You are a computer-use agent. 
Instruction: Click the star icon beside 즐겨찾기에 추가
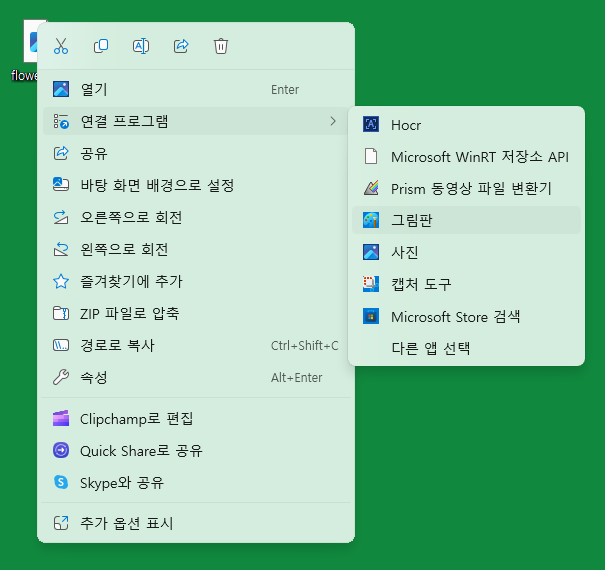coord(61,281)
